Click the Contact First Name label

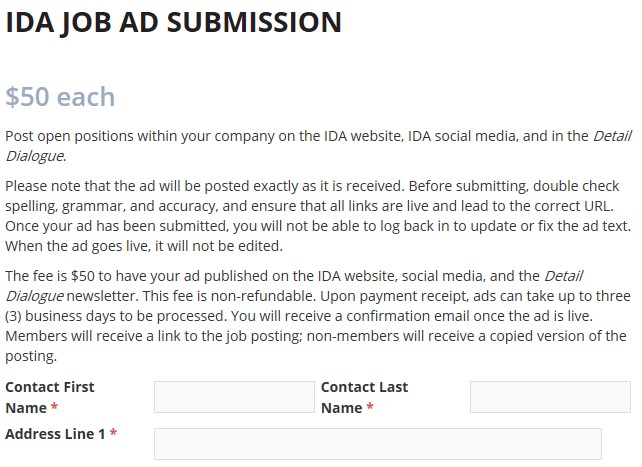(x=50, y=397)
